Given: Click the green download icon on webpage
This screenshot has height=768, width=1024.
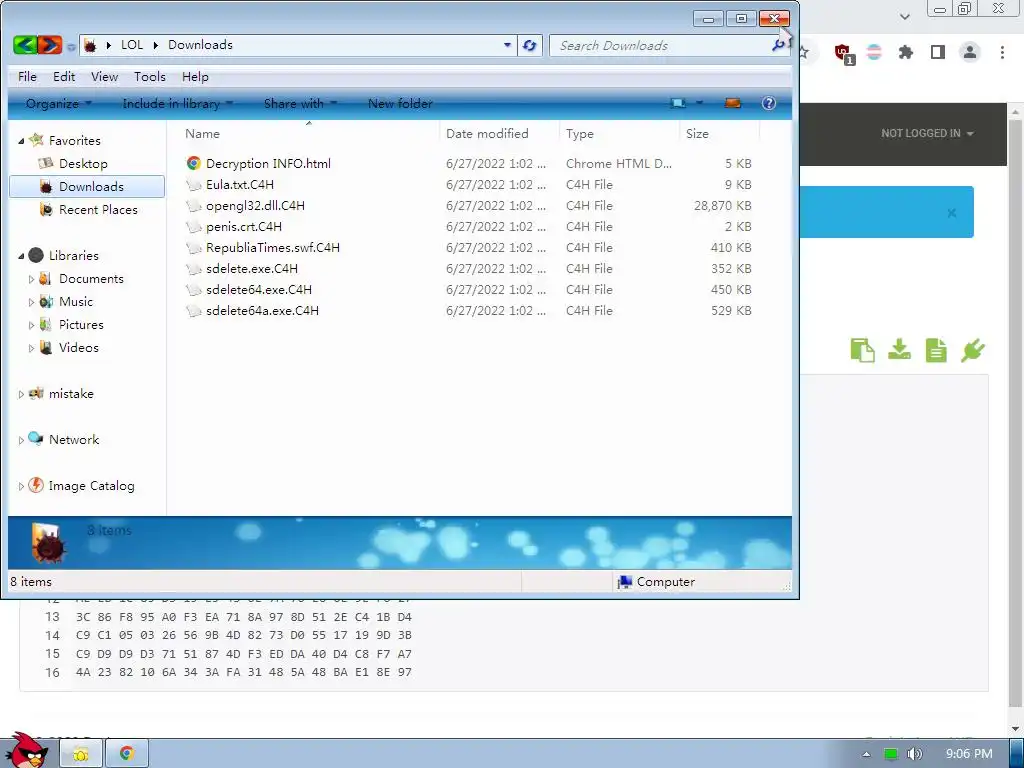Looking at the screenshot, I should click(899, 349).
